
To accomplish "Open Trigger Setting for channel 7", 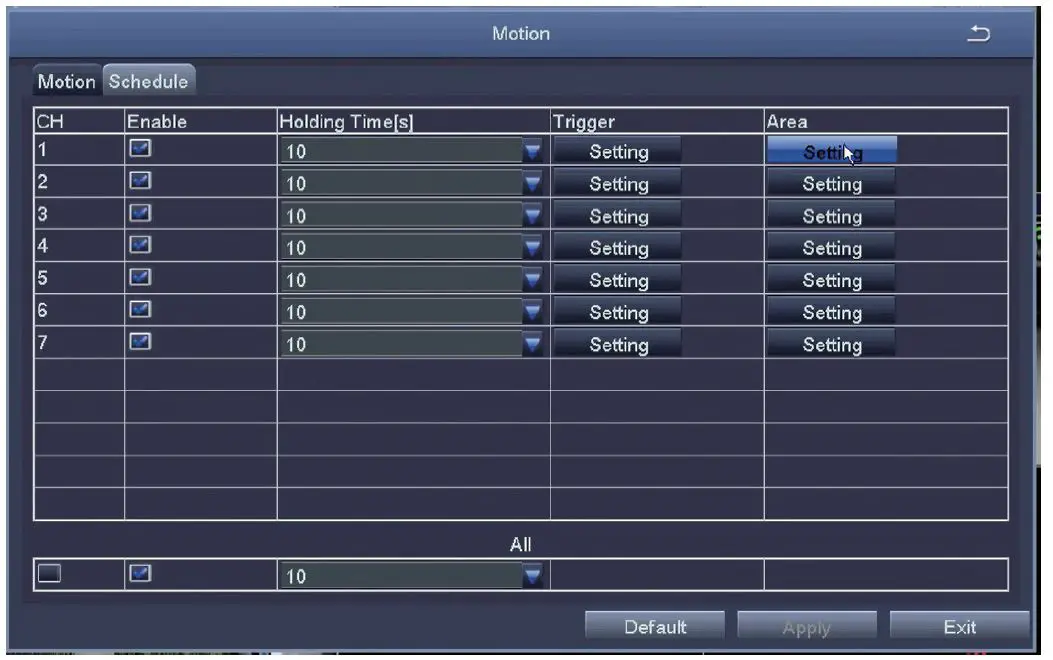I will [619, 344].
